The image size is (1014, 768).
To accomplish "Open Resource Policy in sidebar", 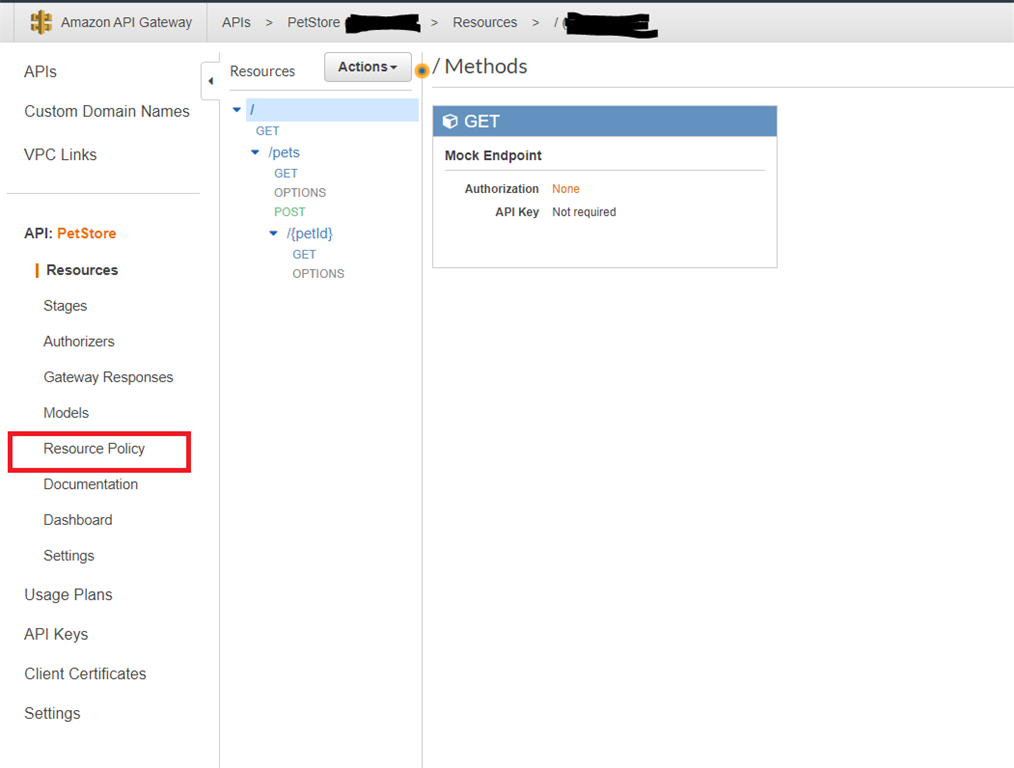I will (94, 449).
